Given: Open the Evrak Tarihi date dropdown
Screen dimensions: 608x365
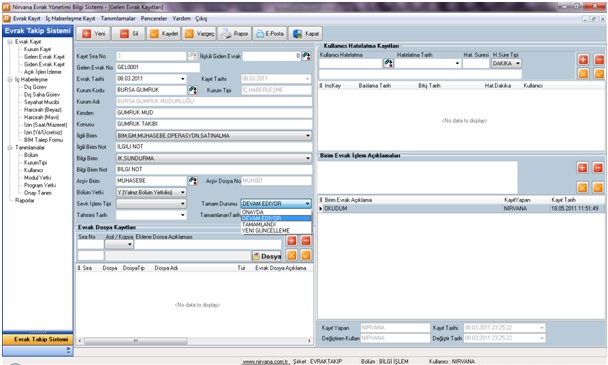Looking at the screenshot, I should [x=183, y=79].
